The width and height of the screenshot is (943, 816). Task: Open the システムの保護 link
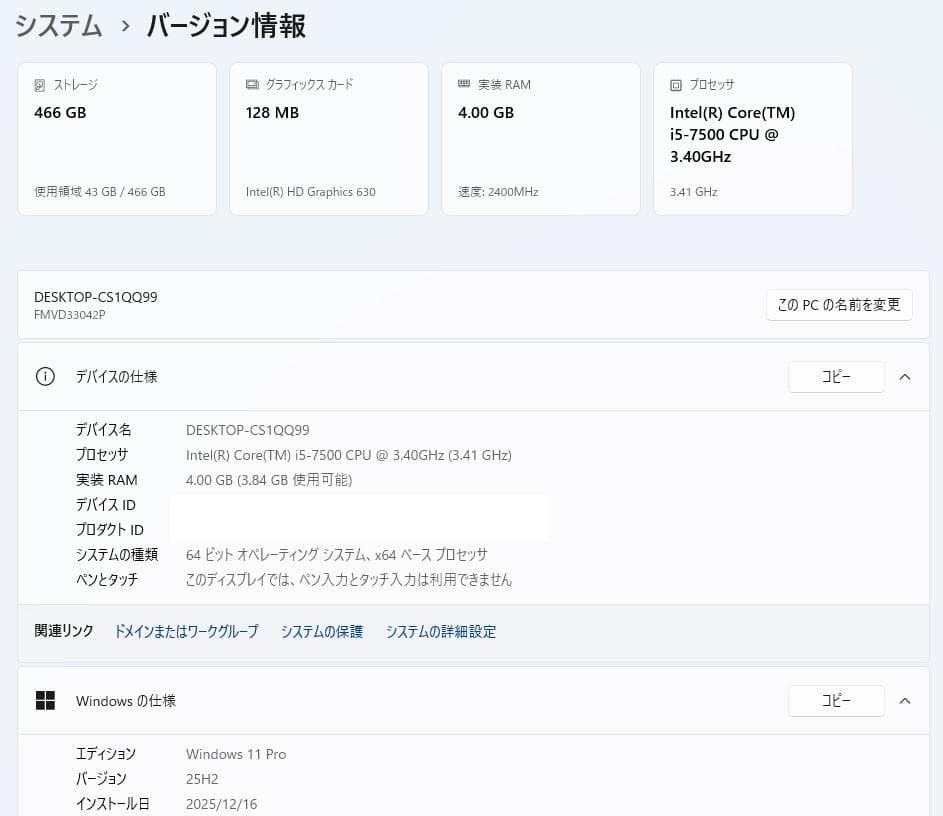(322, 631)
